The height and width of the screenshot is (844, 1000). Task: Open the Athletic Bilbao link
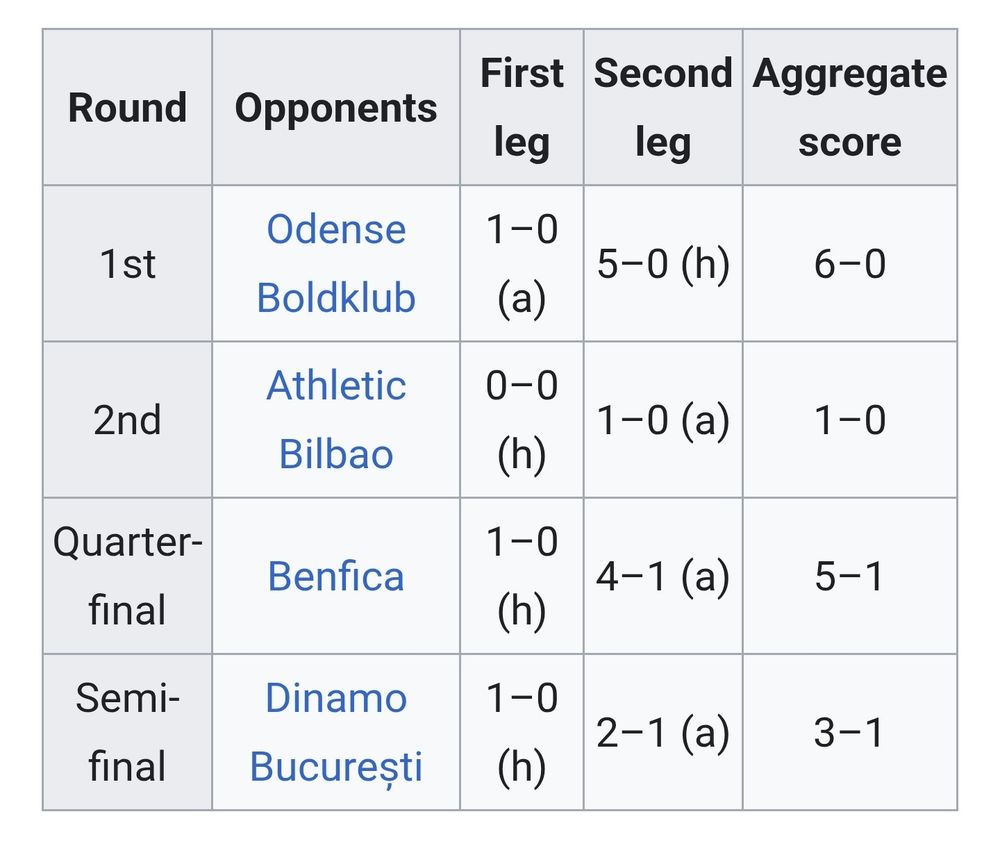[x=336, y=420]
